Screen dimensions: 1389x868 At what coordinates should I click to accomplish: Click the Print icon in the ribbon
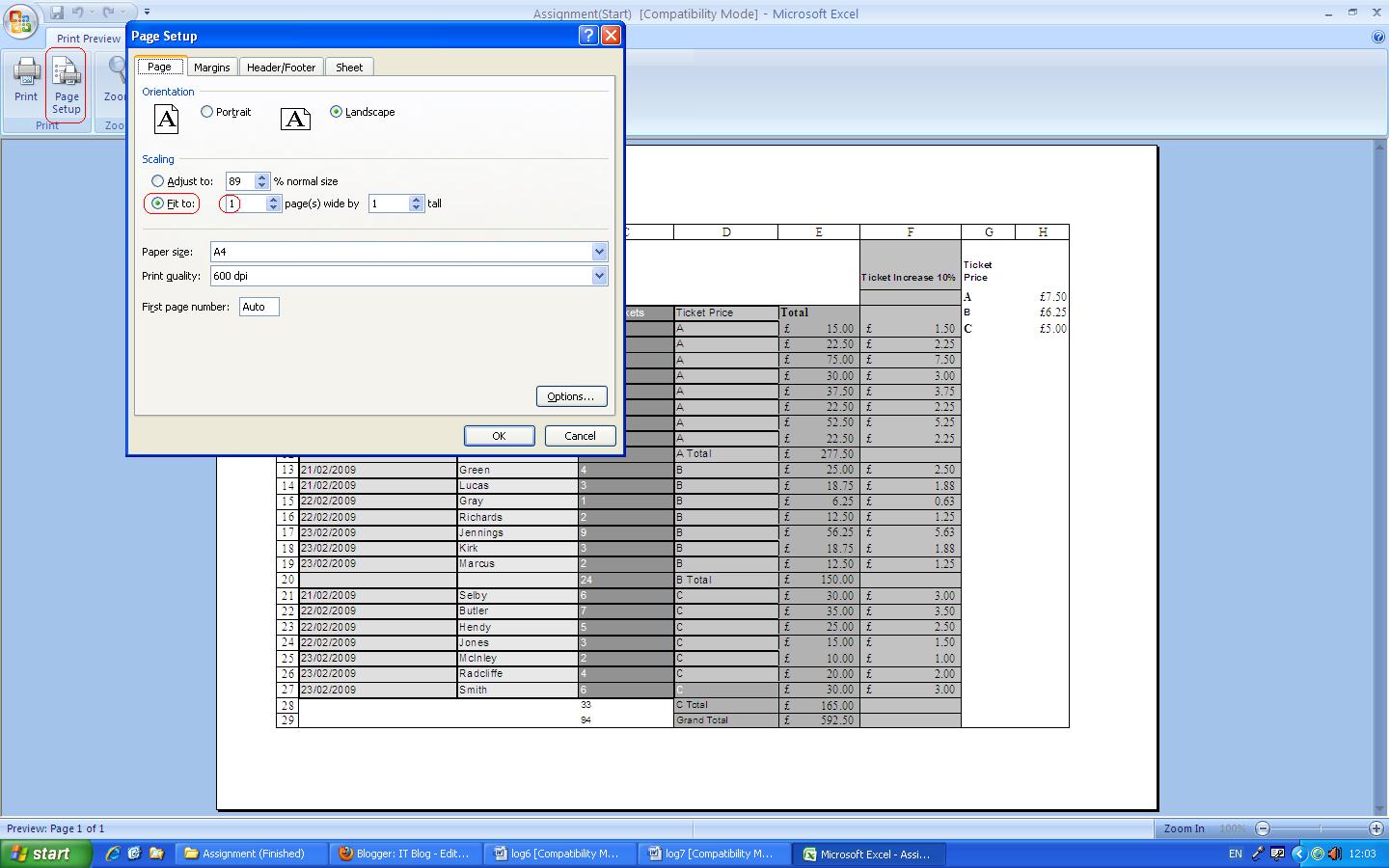26,79
